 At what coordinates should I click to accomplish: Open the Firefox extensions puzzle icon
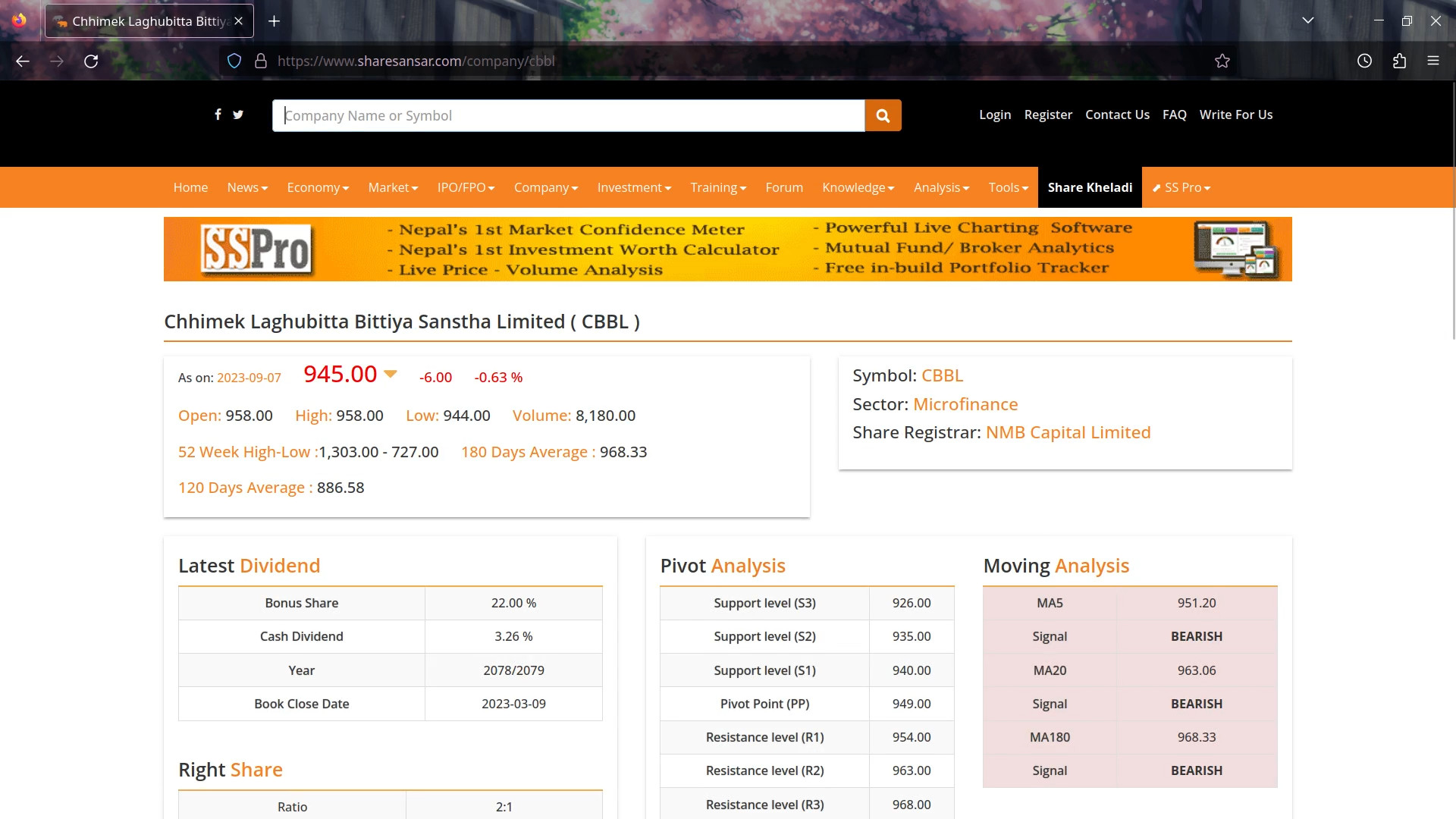point(1399,61)
